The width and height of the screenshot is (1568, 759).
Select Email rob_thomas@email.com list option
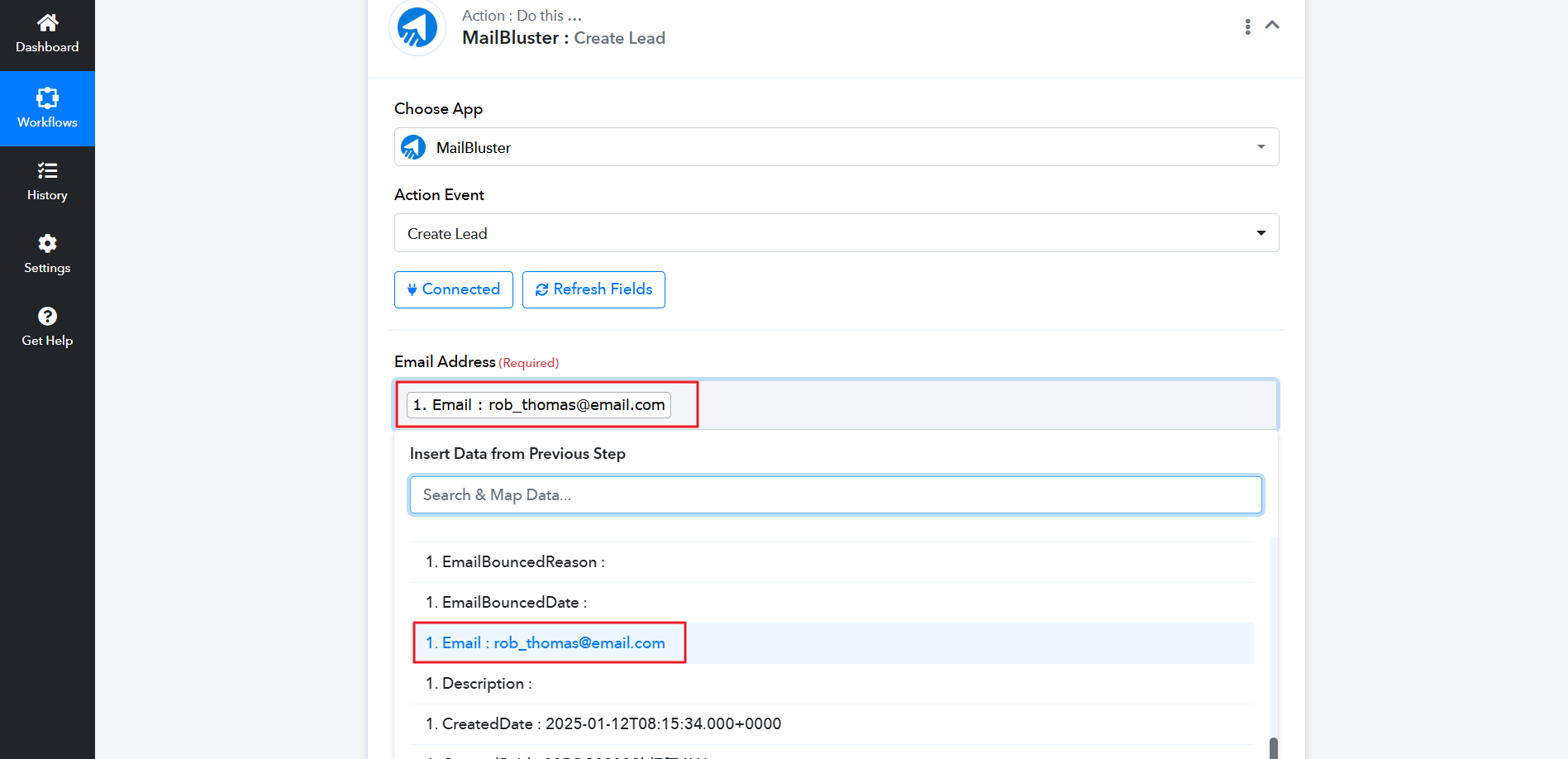(546, 643)
